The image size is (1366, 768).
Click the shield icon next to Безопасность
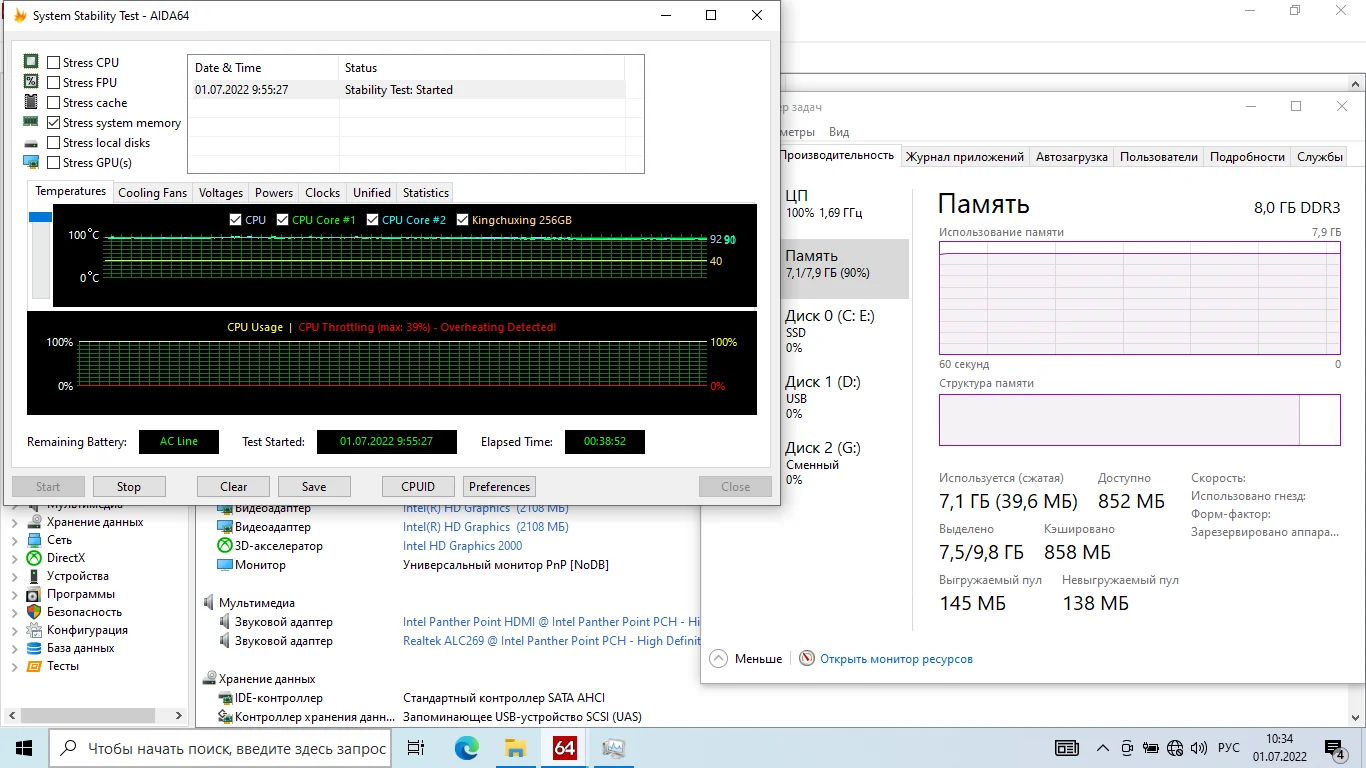click(34, 612)
